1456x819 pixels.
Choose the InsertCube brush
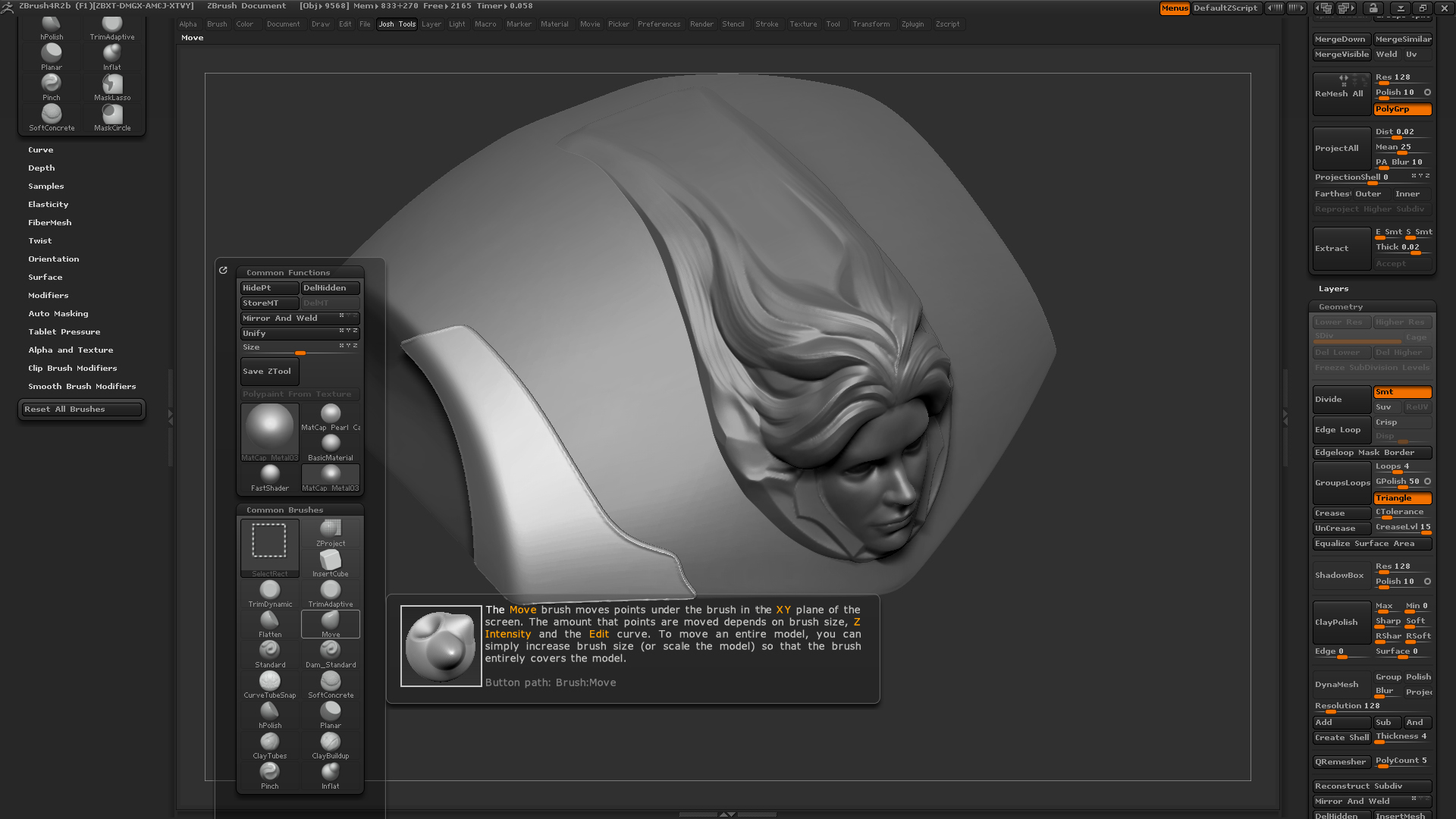point(331,563)
